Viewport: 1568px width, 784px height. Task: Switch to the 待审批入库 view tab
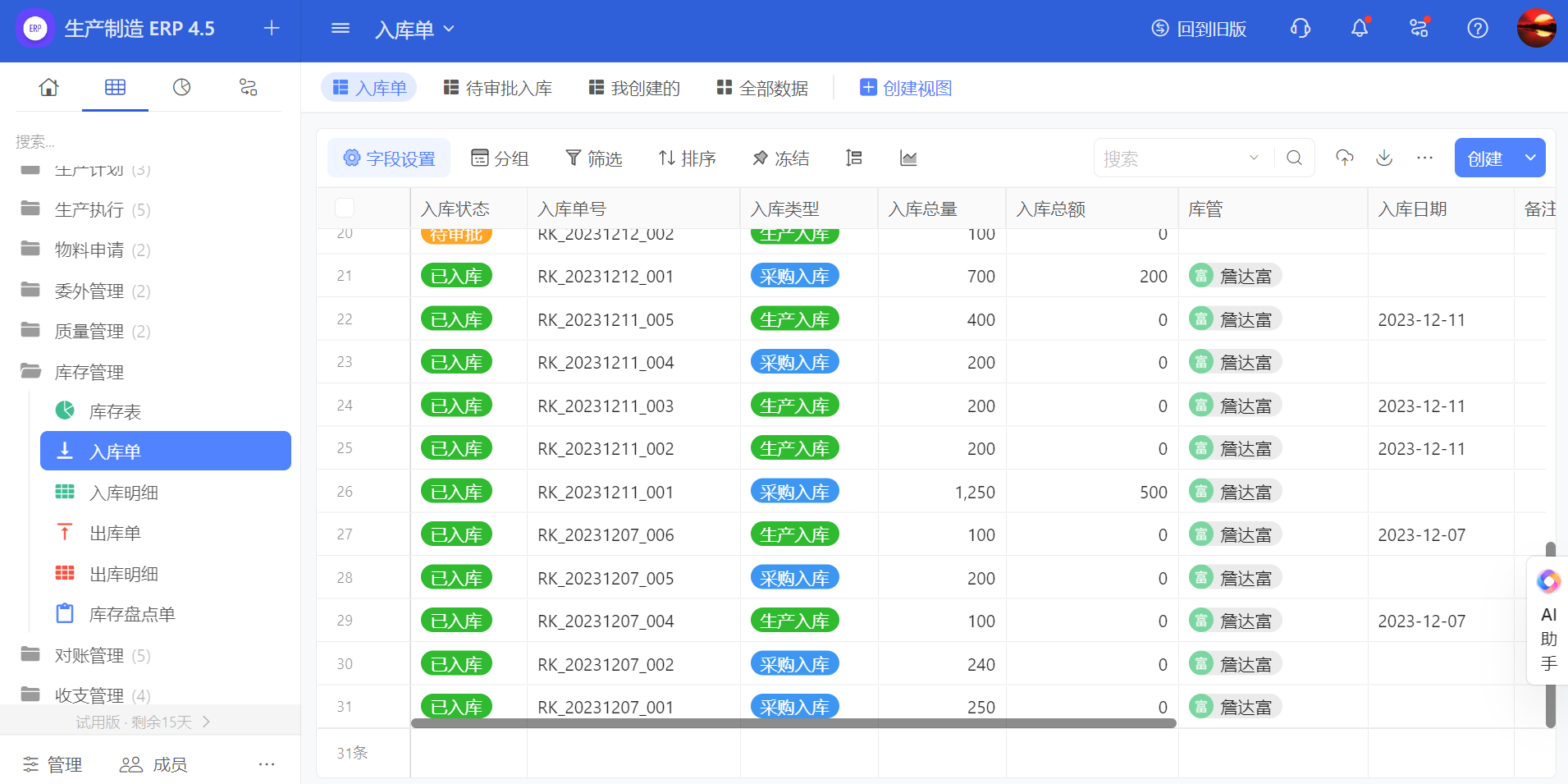point(498,88)
